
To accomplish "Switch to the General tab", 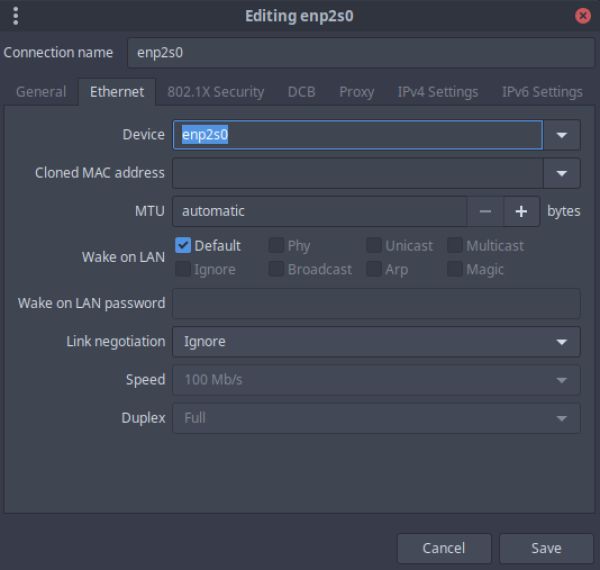I will tap(41, 92).
